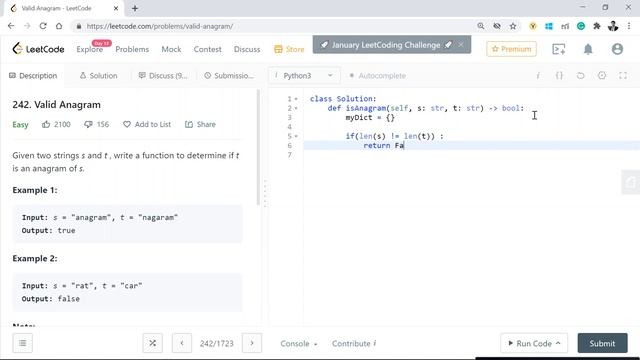Switch to the Solution tab
This screenshot has width=640, height=360.
[98, 76]
